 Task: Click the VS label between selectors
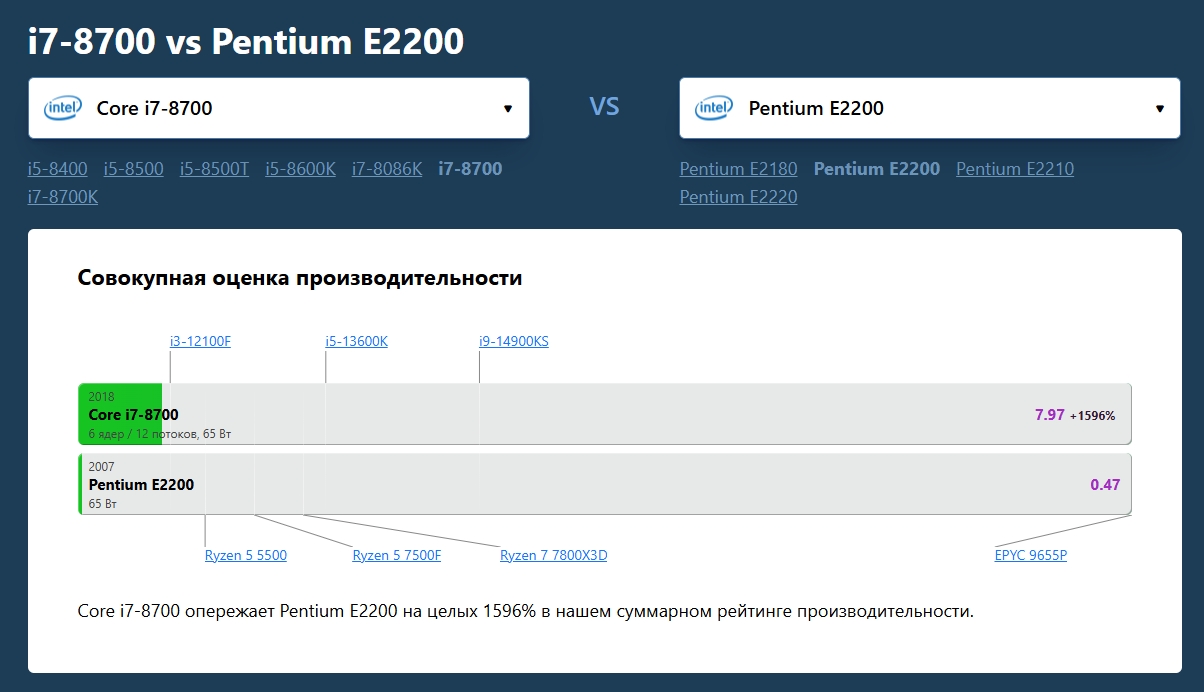coord(605,106)
